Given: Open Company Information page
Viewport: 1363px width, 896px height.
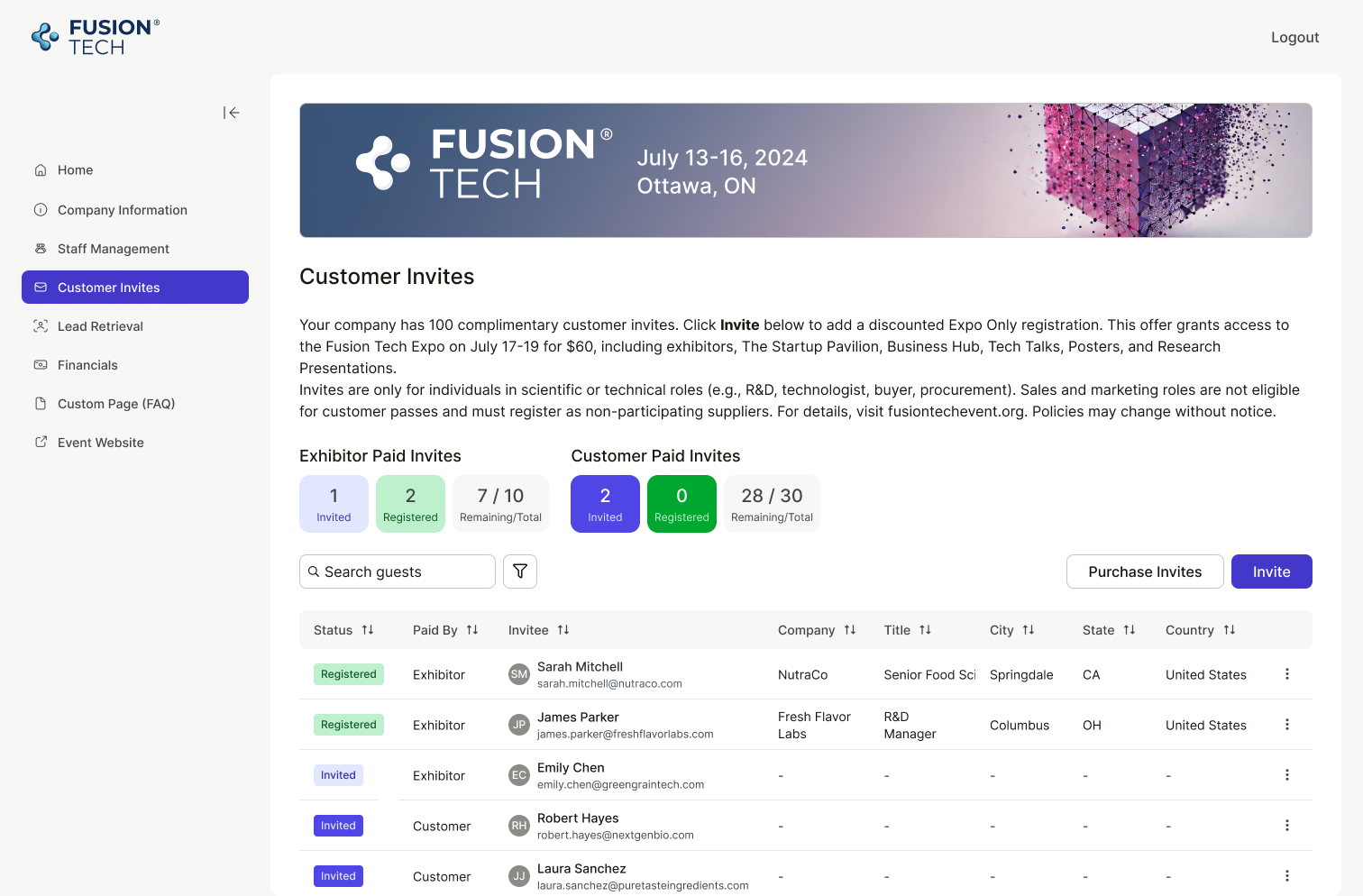Looking at the screenshot, I should pos(135,210).
